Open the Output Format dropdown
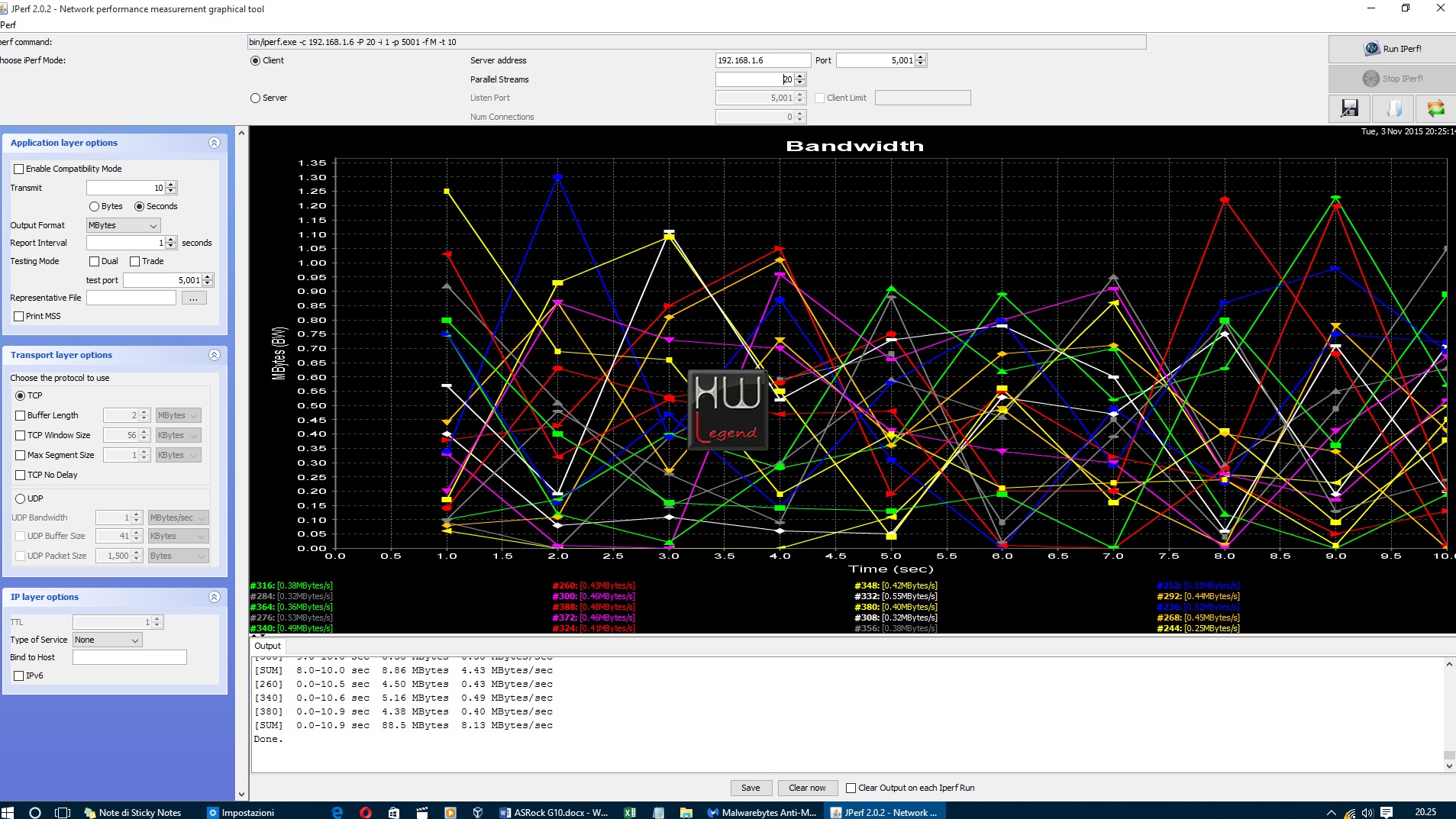This screenshot has width=1456, height=819. click(x=124, y=225)
